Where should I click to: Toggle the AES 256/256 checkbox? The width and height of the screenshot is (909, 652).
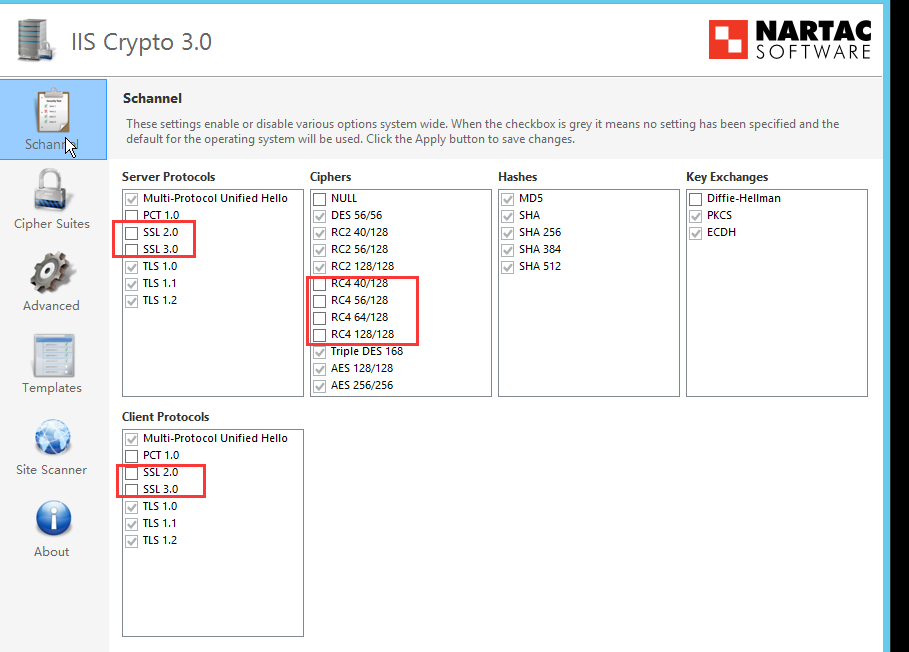pyautogui.click(x=319, y=386)
